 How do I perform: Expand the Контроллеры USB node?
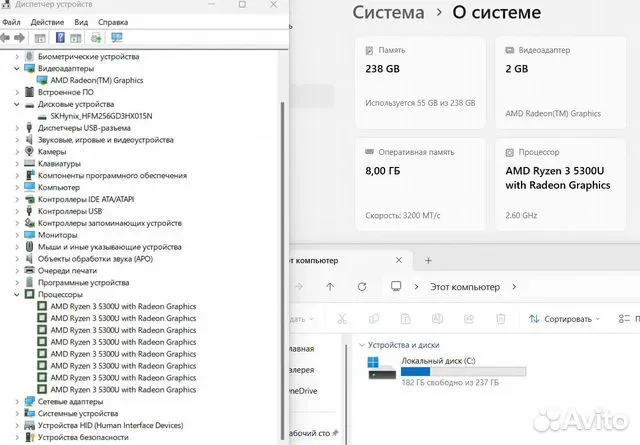click(x=17, y=211)
